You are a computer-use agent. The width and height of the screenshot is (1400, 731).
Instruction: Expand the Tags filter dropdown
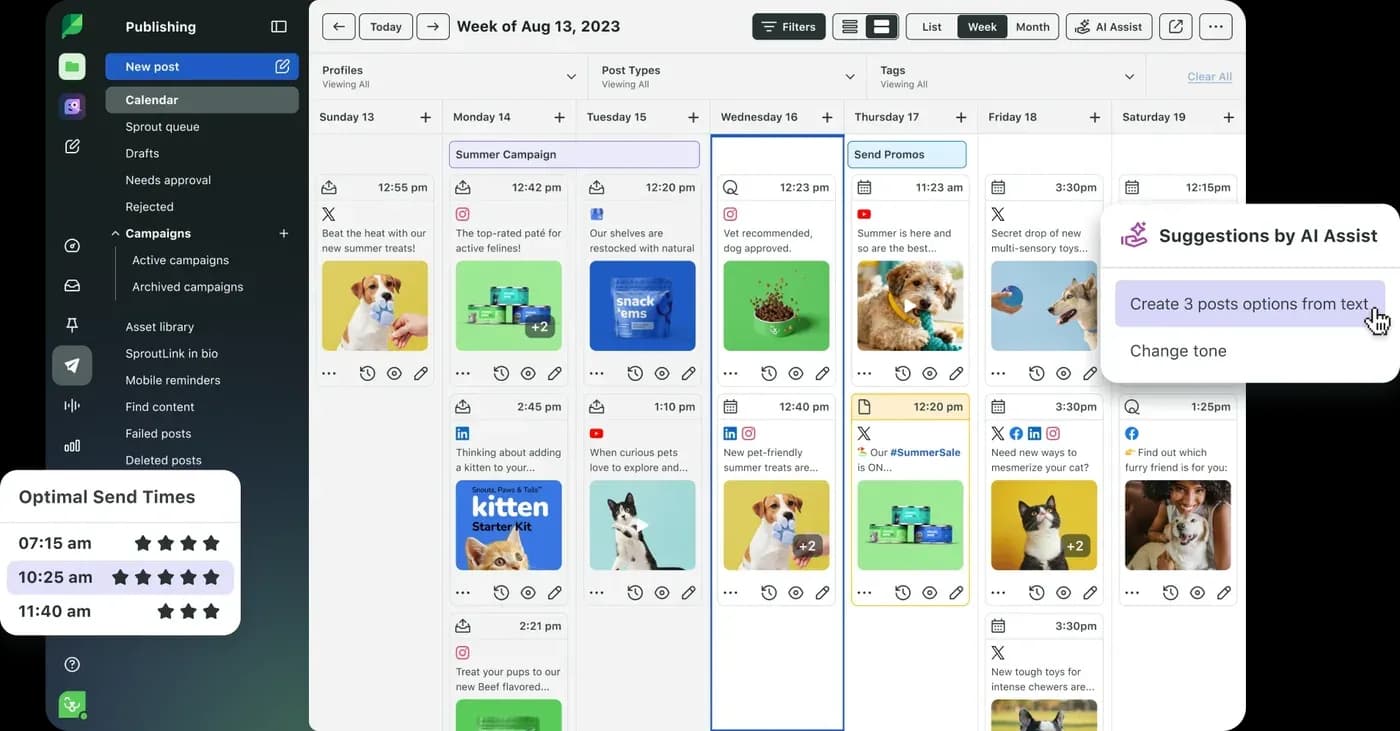coord(1129,77)
